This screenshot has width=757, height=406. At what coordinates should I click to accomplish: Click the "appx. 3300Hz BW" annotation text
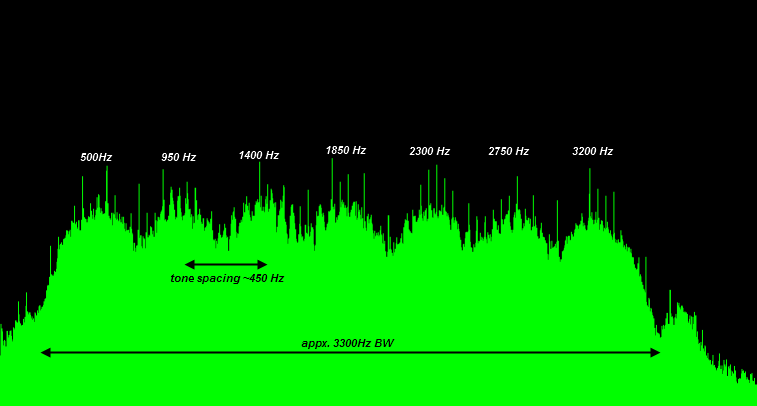pos(347,344)
